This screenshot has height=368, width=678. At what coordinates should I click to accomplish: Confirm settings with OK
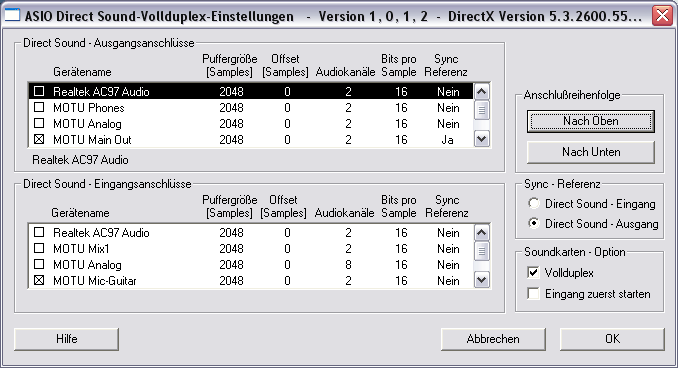click(612, 339)
